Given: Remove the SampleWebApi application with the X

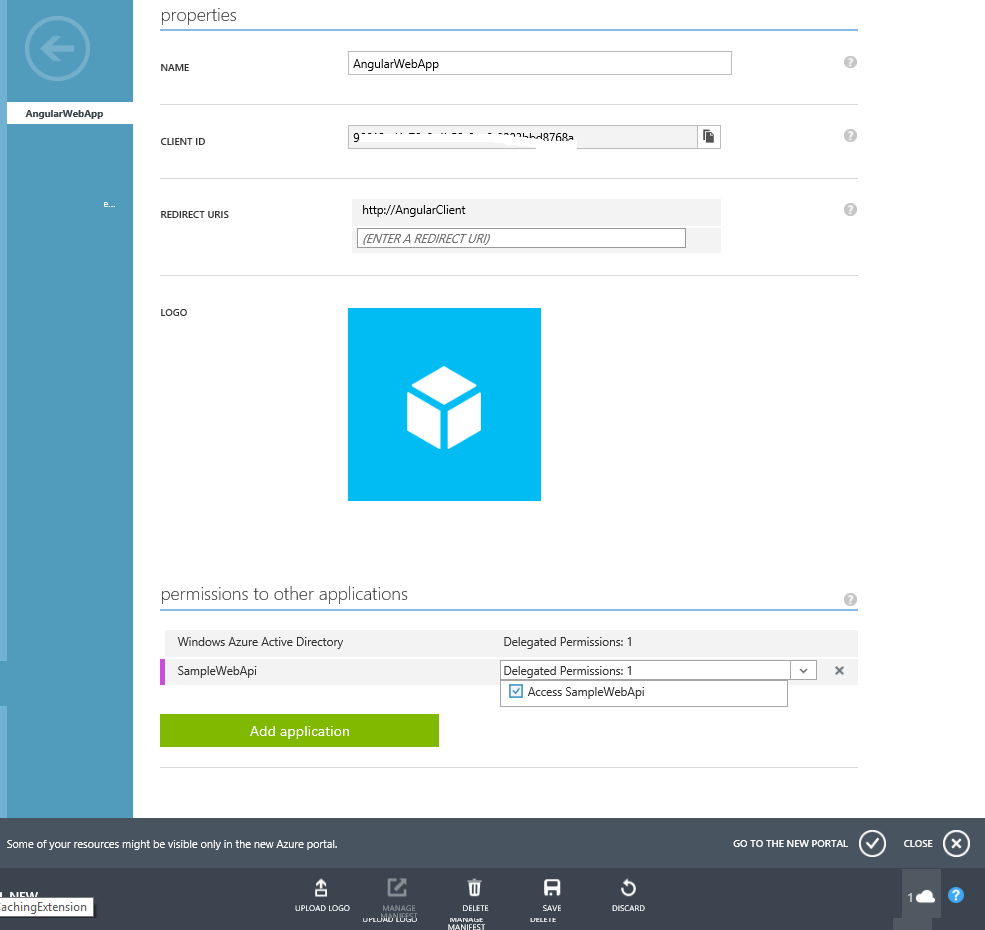Looking at the screenshot, I should 839,670.
